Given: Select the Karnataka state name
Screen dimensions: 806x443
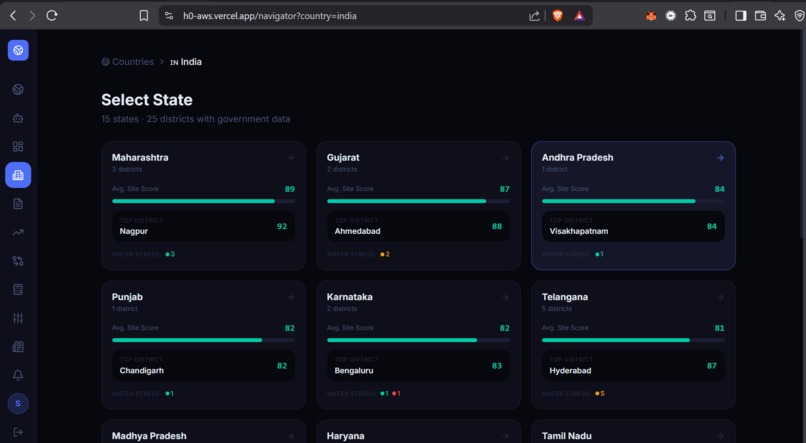Looking at the screenshot, I should tap(350, 297).
